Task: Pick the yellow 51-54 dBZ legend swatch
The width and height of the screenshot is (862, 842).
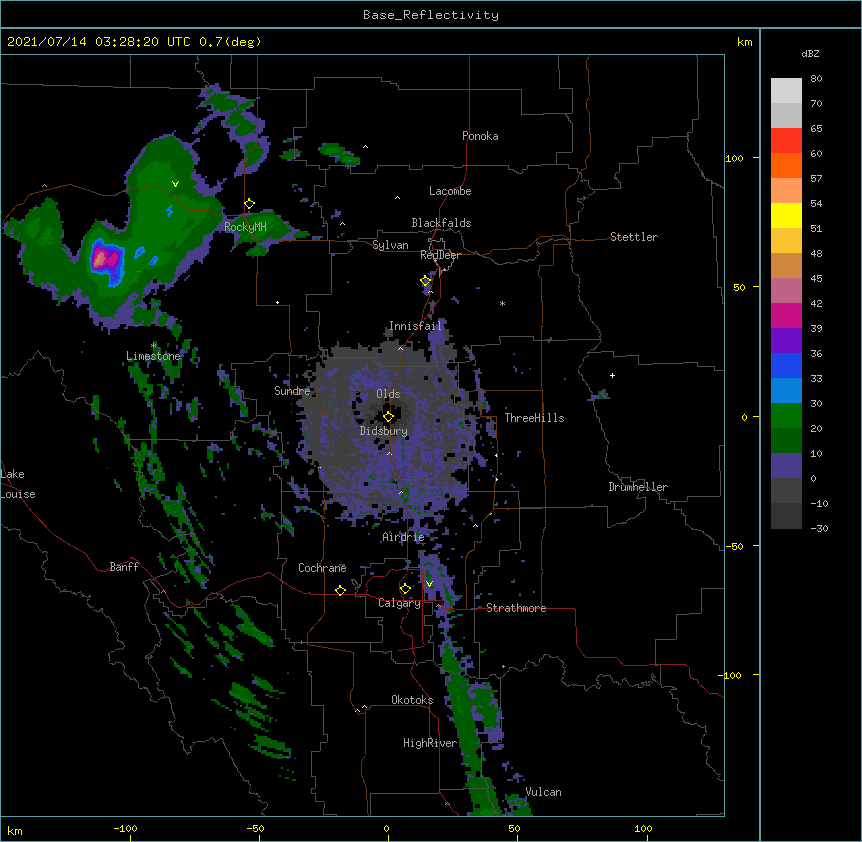Action: [x=786, y=215]
